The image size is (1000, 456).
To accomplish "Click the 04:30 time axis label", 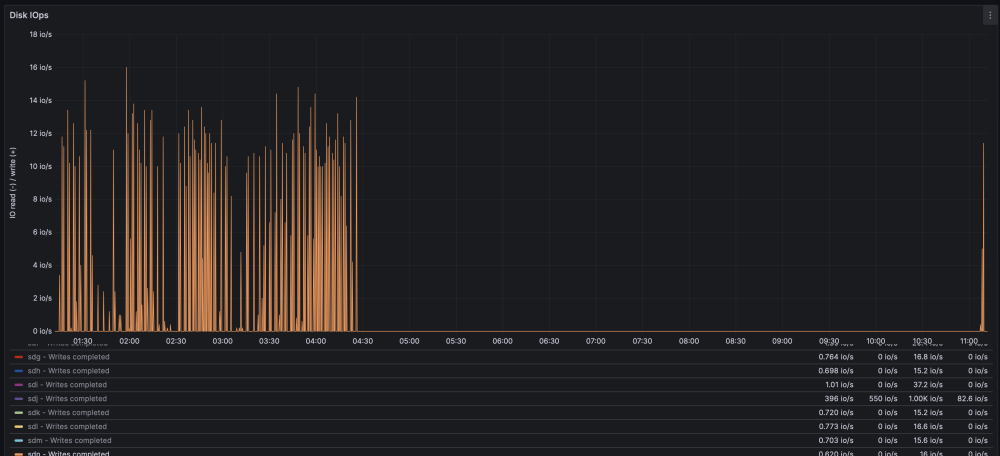I will (x=363, y=341).
